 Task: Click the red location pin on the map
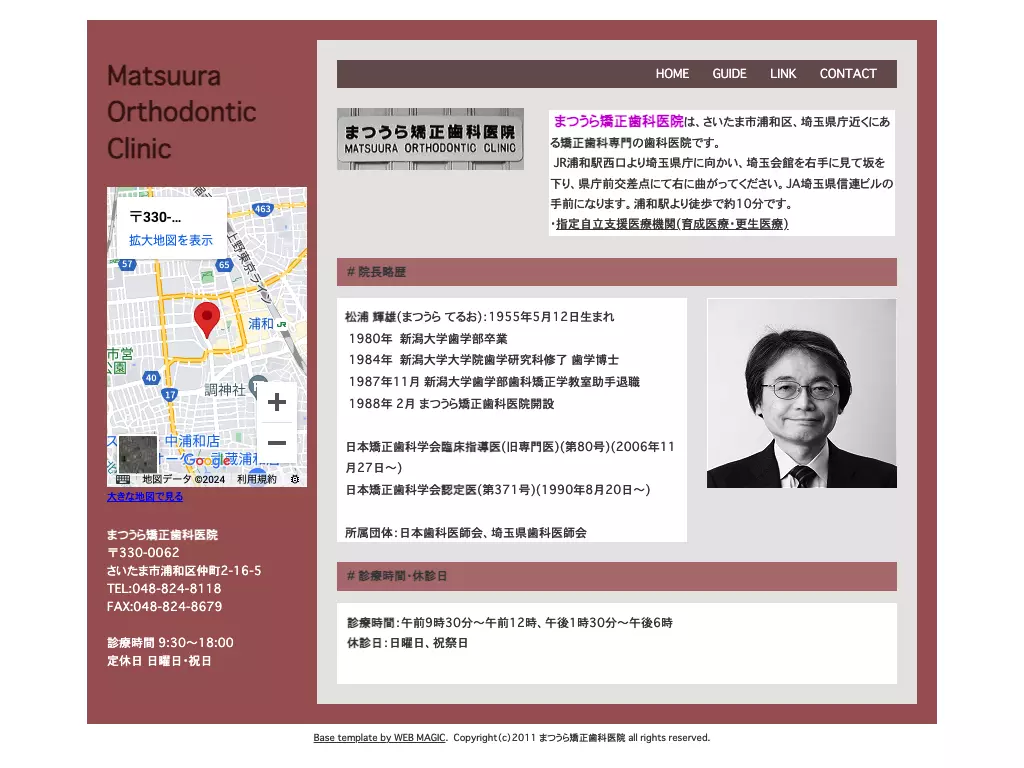[x=207, y=320]
